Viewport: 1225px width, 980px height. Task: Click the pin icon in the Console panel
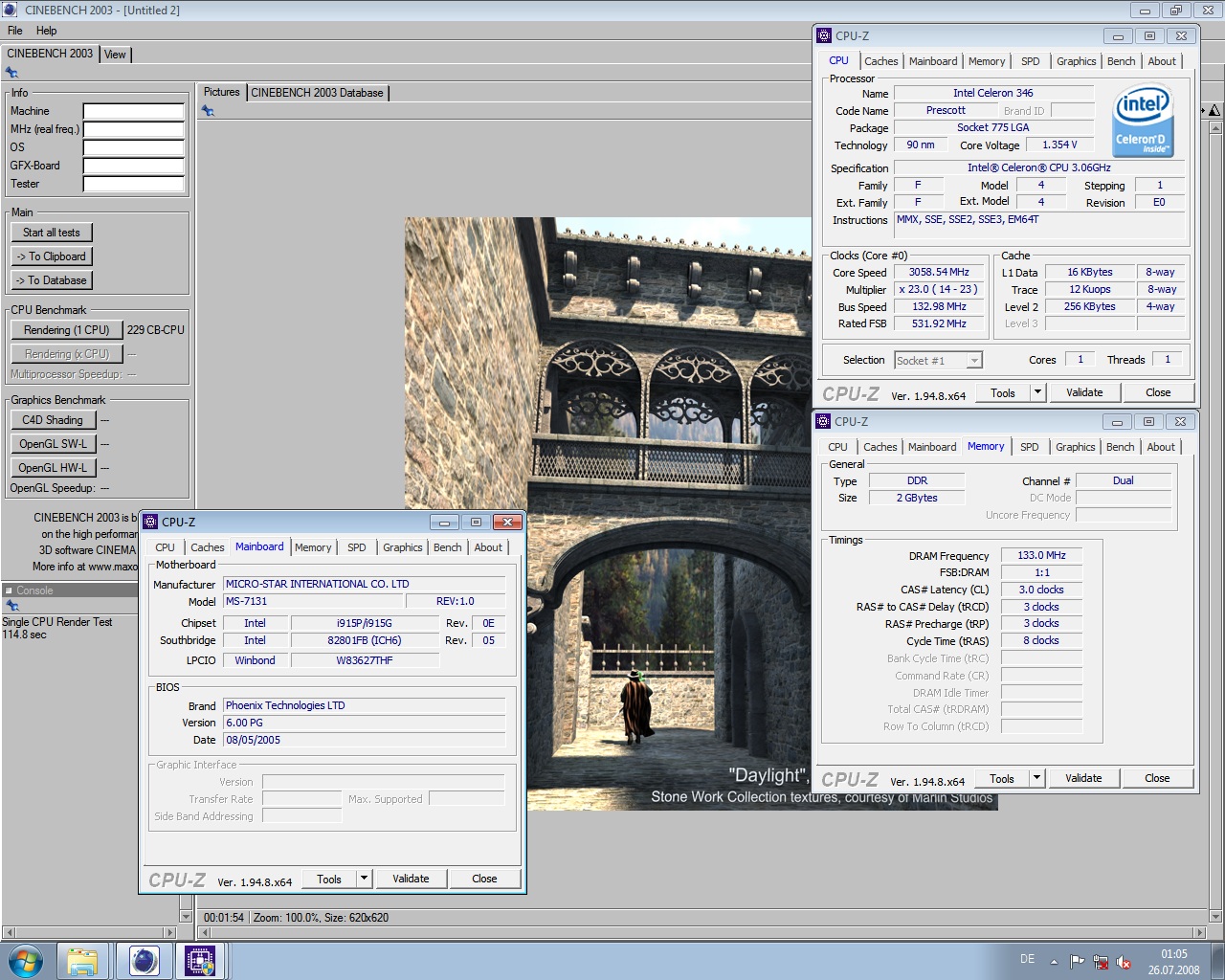(x=12, y=605)
